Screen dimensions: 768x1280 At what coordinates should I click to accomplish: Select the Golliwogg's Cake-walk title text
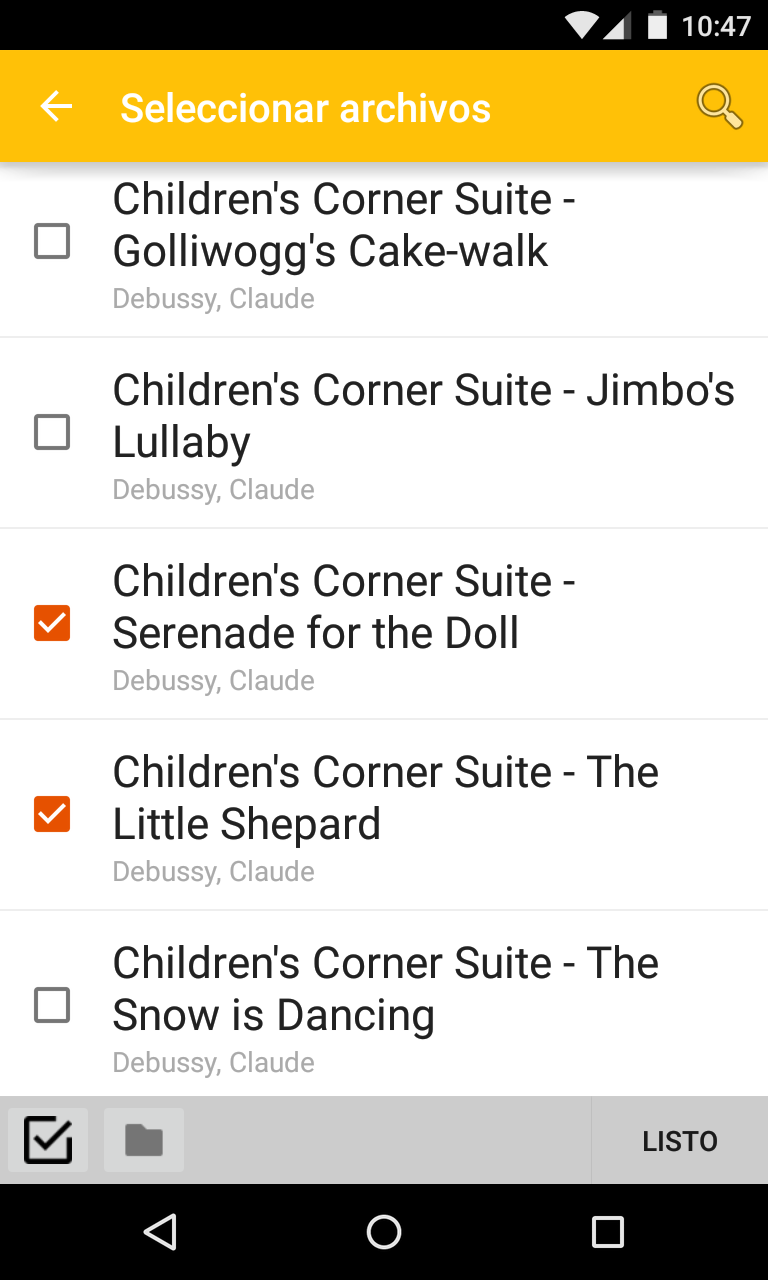(344, 225)
